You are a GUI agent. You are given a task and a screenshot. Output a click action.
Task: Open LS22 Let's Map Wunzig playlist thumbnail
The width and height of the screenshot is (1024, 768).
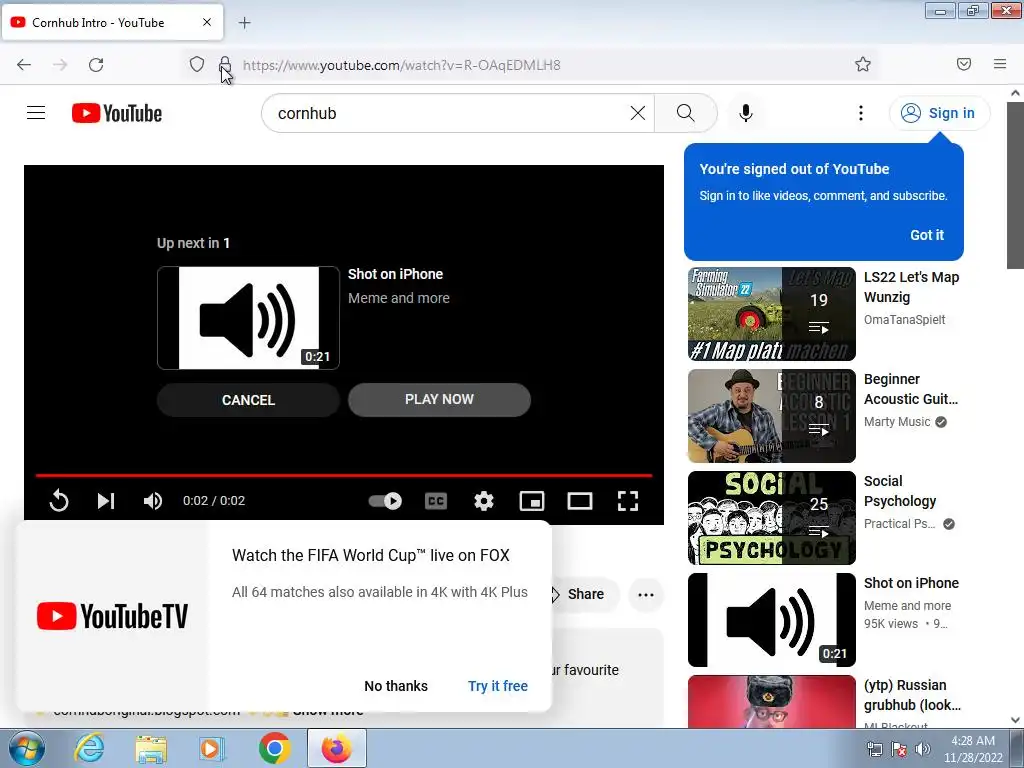[x=771, y=313]
